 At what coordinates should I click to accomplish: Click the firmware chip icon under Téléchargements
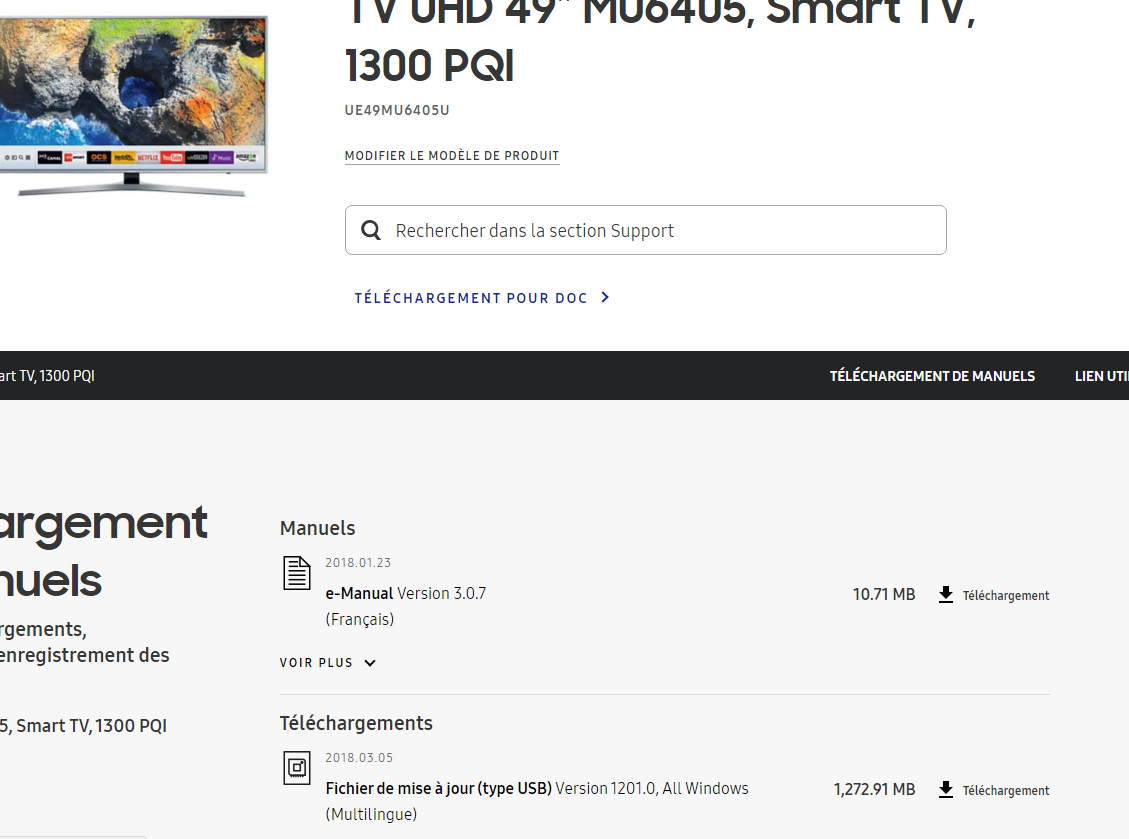coord(297,768)
